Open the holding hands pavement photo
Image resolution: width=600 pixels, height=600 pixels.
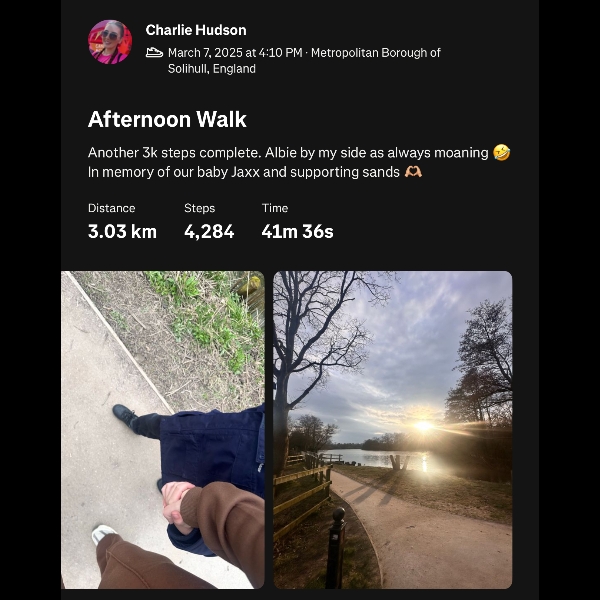coord(163,430)
